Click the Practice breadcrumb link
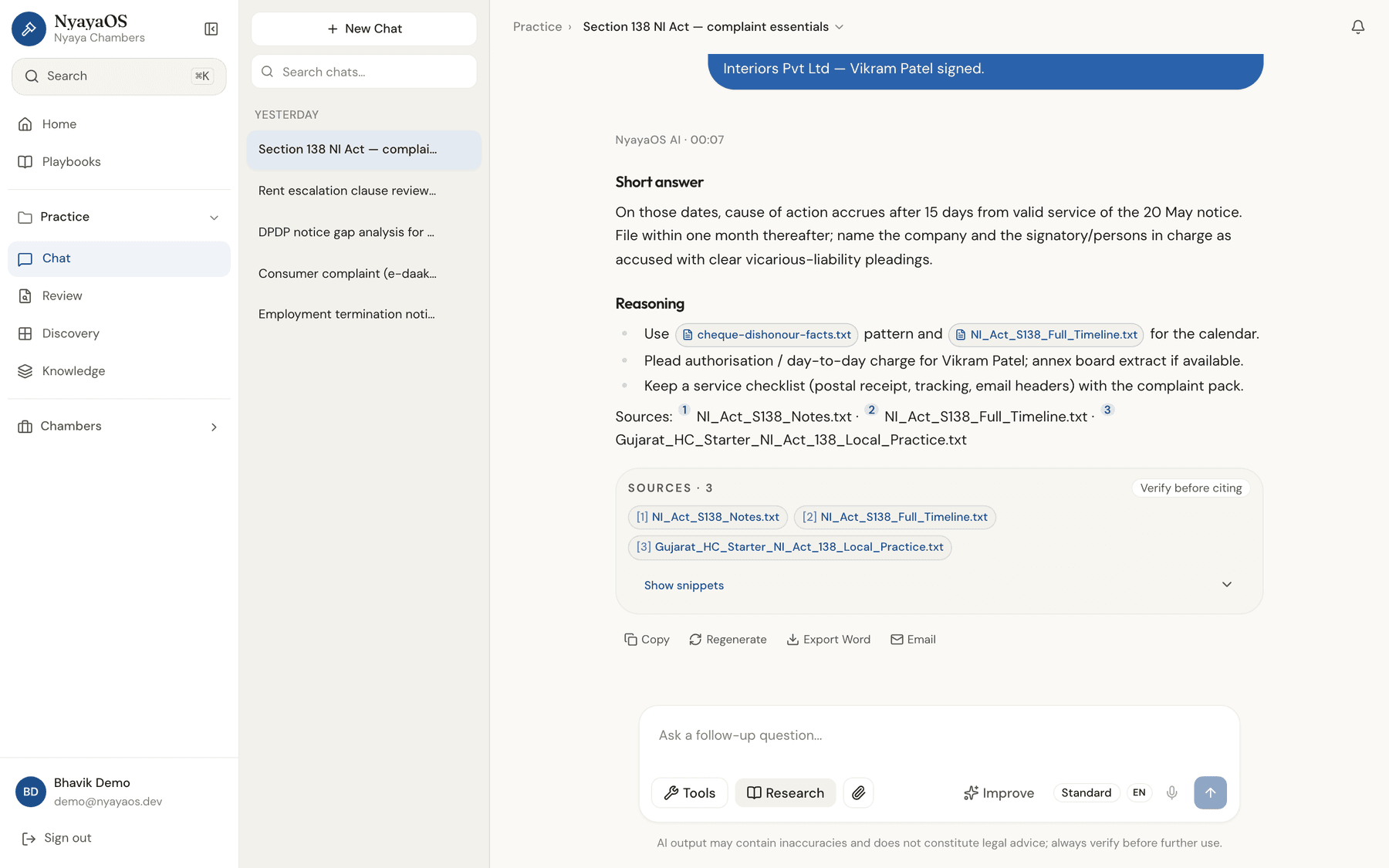 [x=537, y=27]
